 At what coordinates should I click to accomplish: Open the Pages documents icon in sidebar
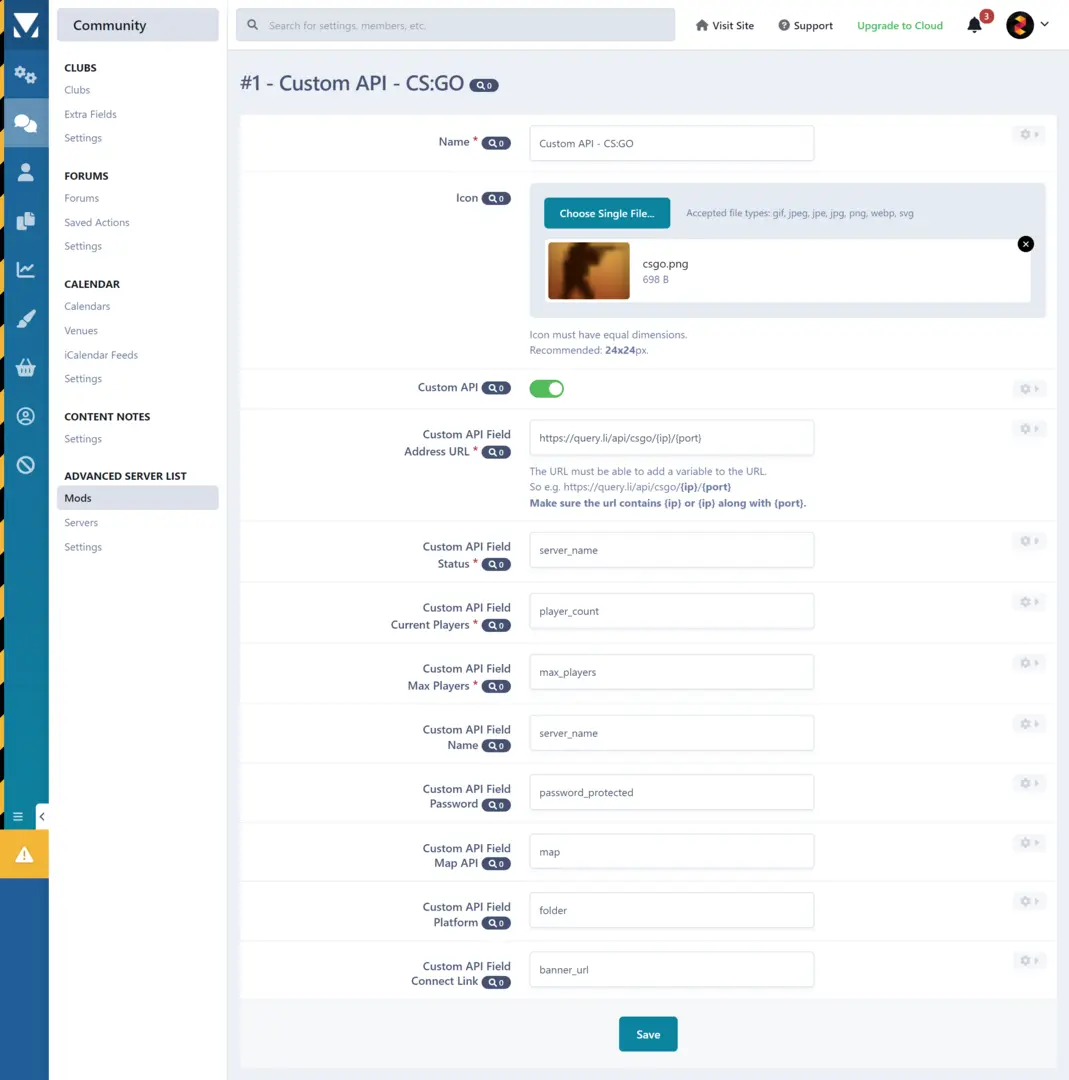25,221
